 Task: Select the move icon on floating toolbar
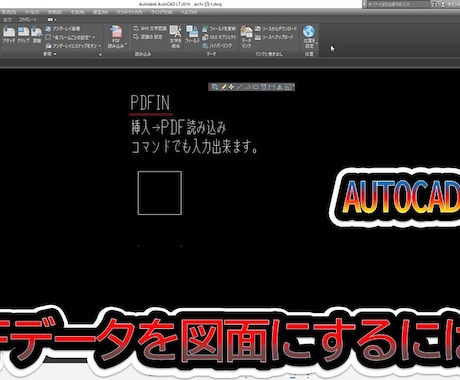[x=231, y=87]
